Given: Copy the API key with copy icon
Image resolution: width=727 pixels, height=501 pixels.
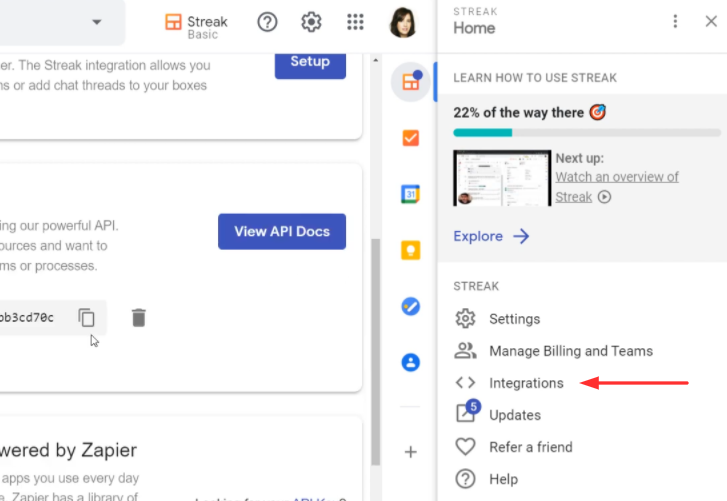Looking at the screenshot, I should click(87, 317).
